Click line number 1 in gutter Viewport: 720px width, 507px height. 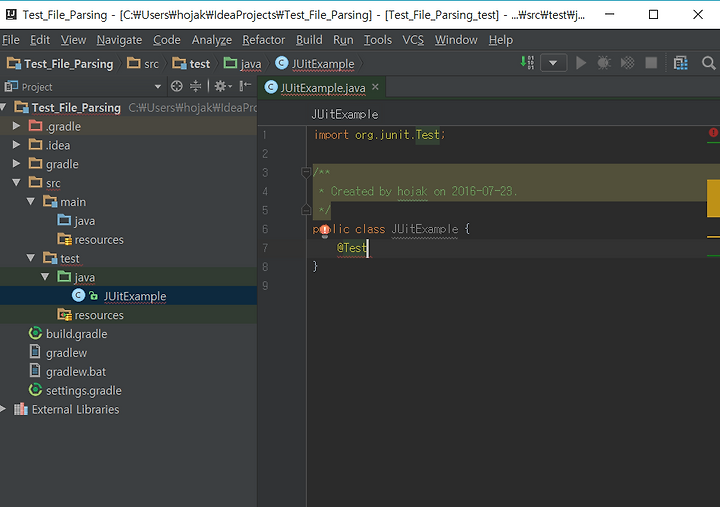pyautogui.click(x=264, y=135)
